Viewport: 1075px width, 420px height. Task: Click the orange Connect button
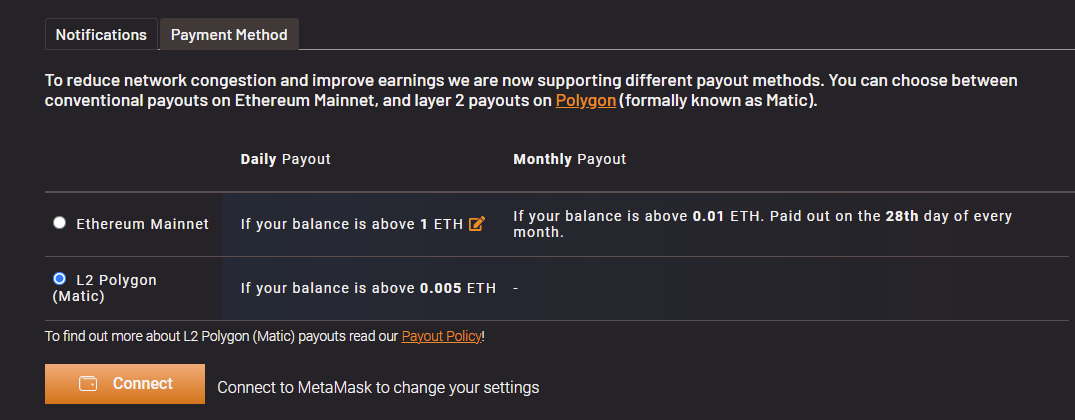[125, 384]
